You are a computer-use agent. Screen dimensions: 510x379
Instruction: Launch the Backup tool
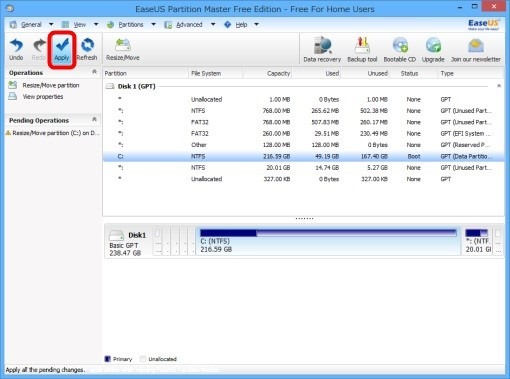pyautogui.click(x=362, y=49)
